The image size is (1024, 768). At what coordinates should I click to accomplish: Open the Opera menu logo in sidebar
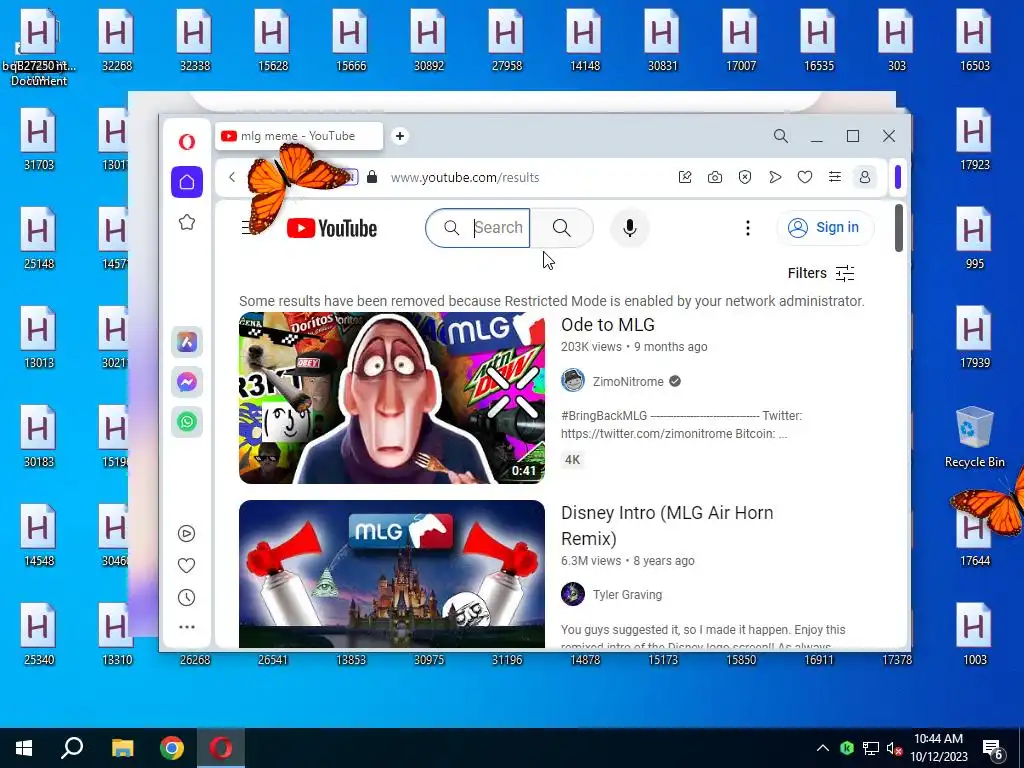[187, 142]
